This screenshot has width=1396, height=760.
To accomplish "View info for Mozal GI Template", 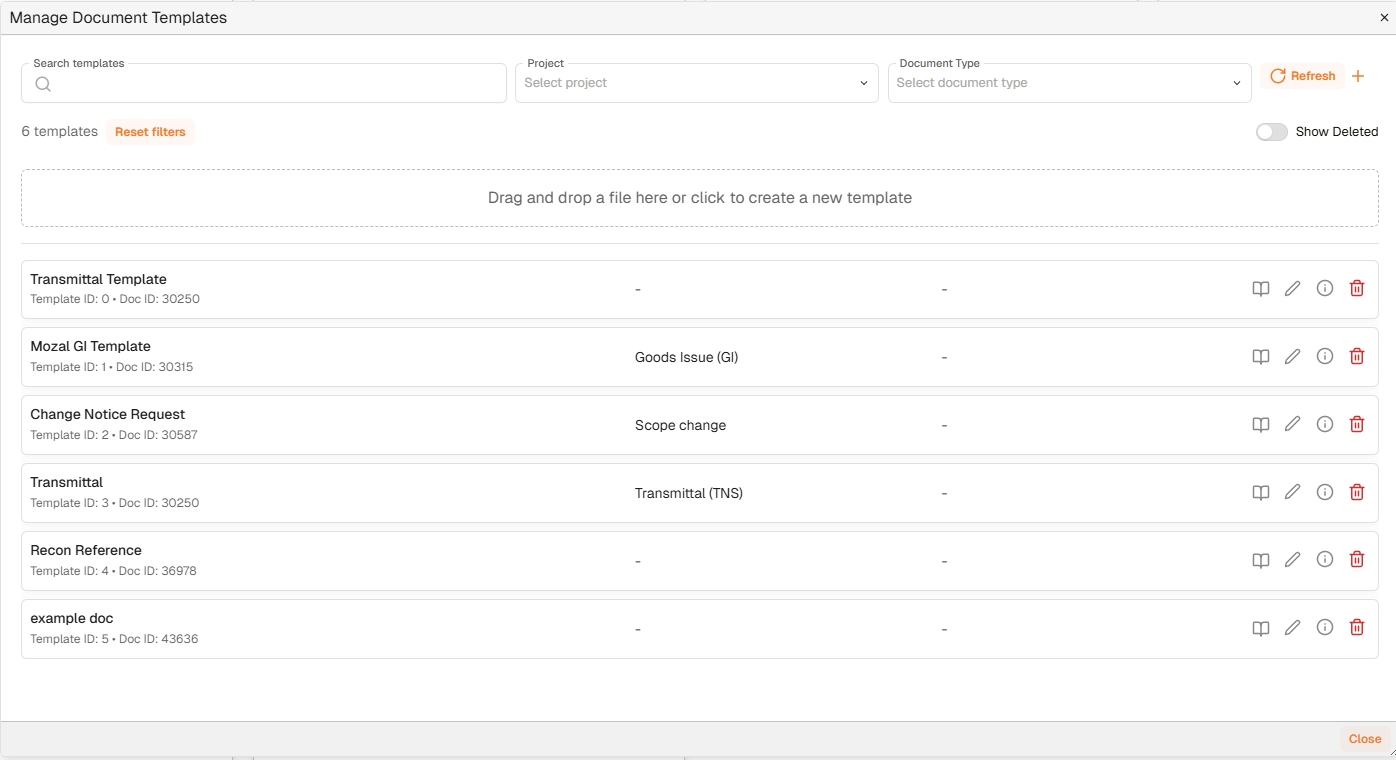I will coord(1325,357).
